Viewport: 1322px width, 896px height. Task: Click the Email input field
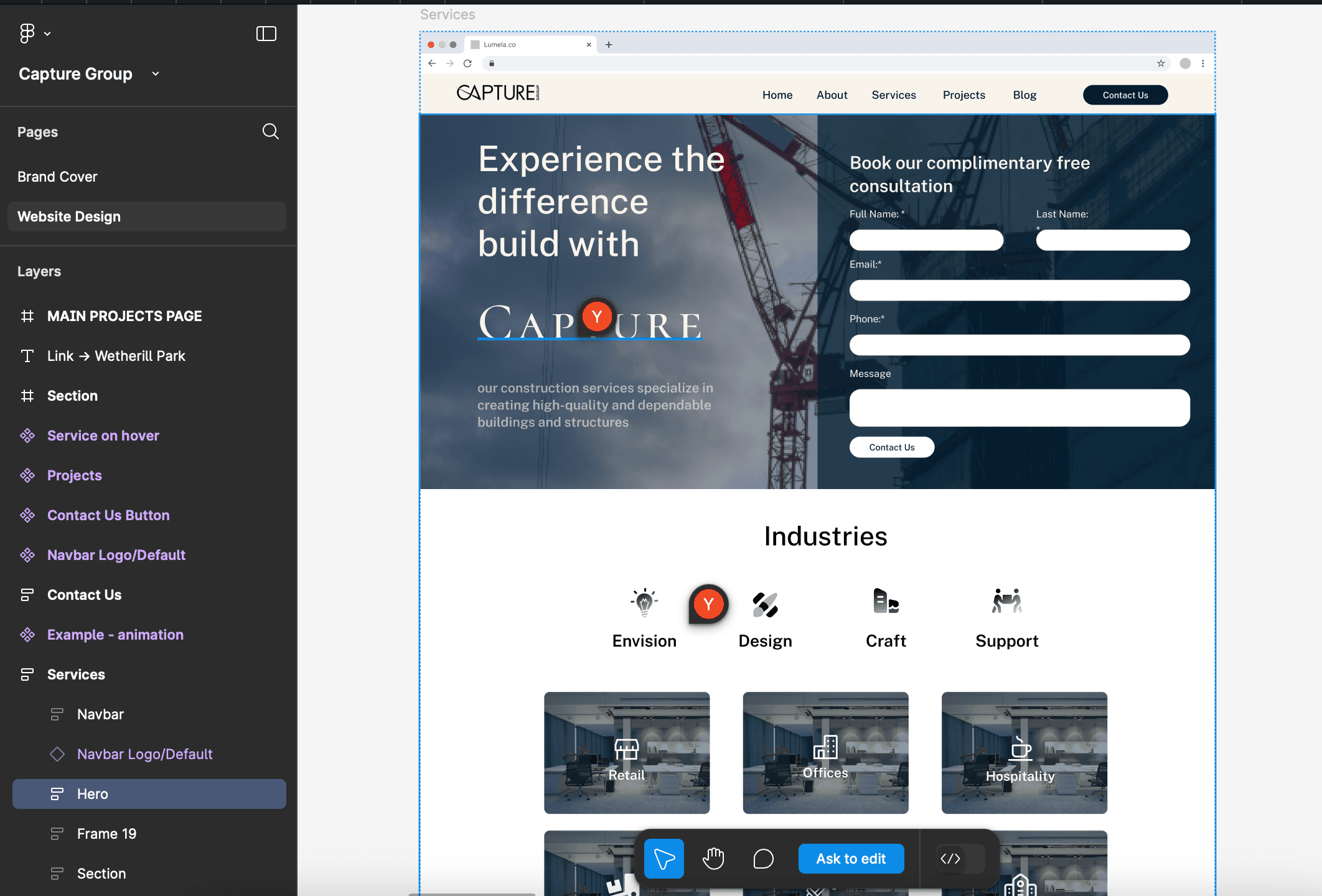1020,291
